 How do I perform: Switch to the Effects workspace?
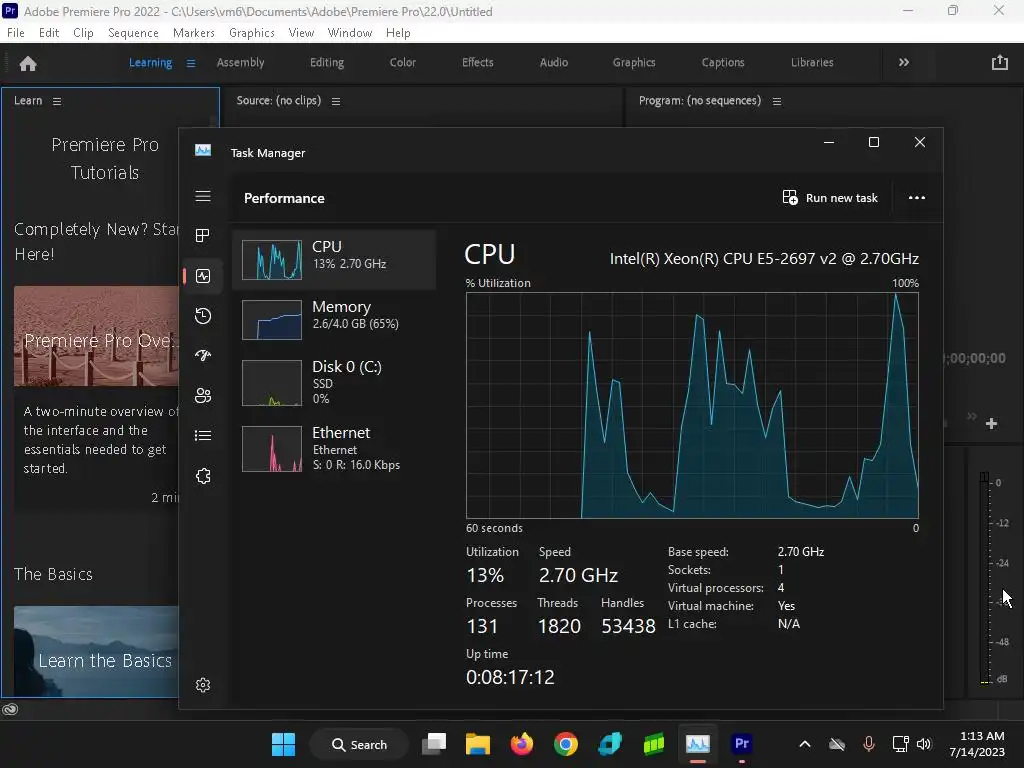(x=477, y=63)
